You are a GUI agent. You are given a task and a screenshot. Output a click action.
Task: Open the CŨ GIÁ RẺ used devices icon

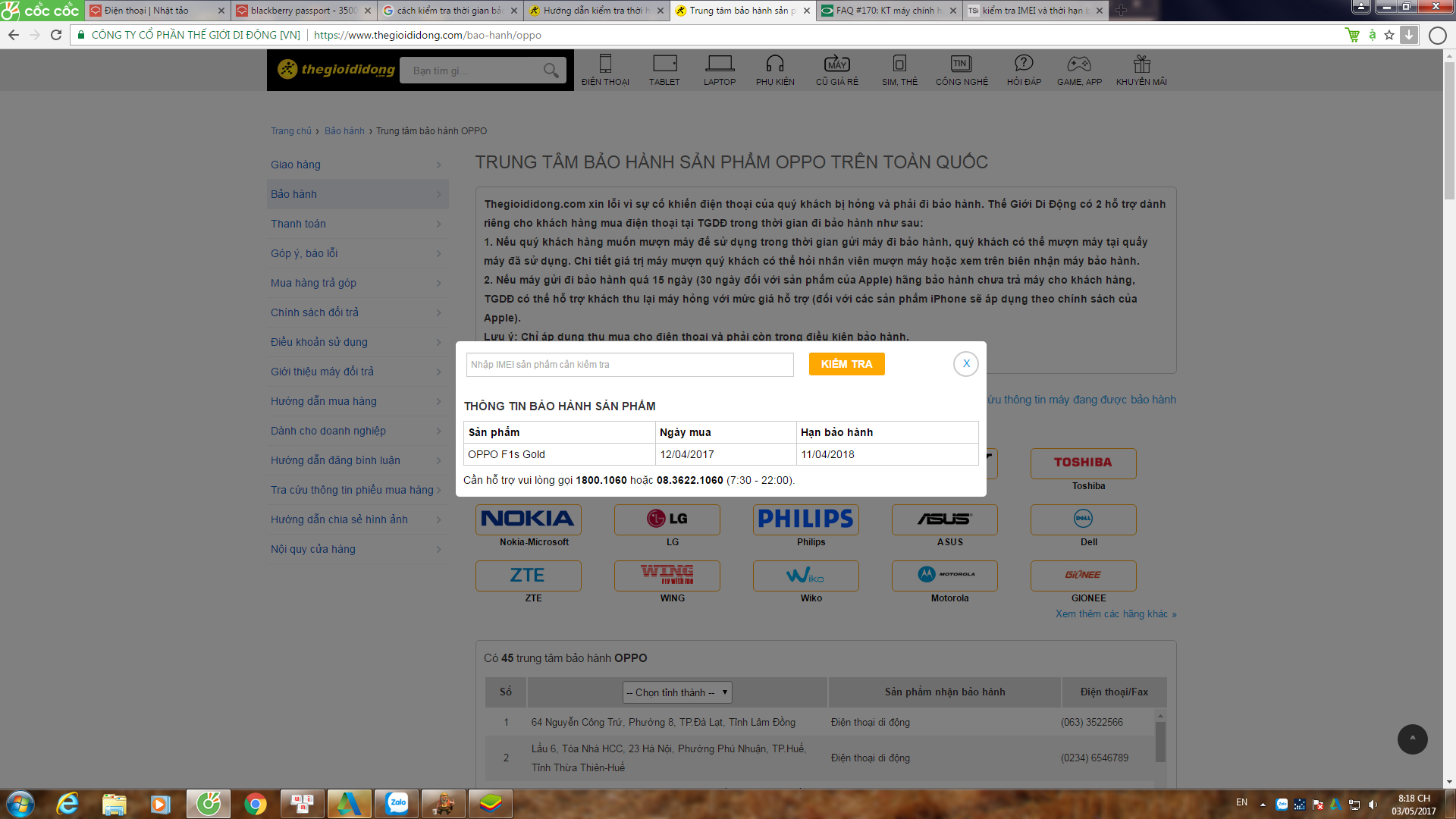tap(837, 70)
